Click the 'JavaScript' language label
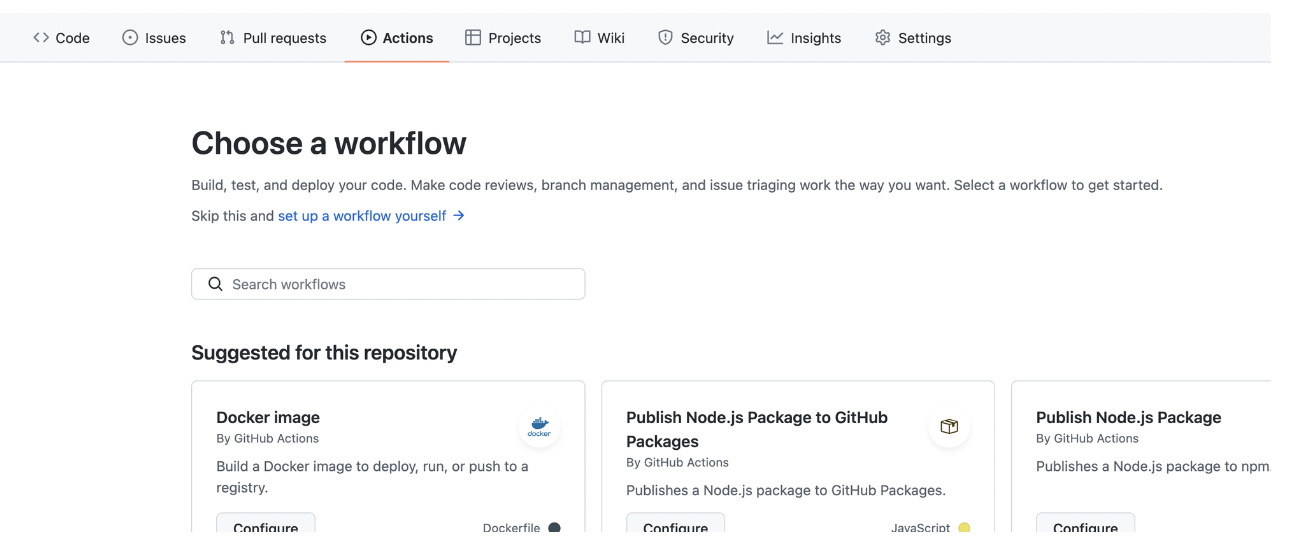 click(920, 527)
